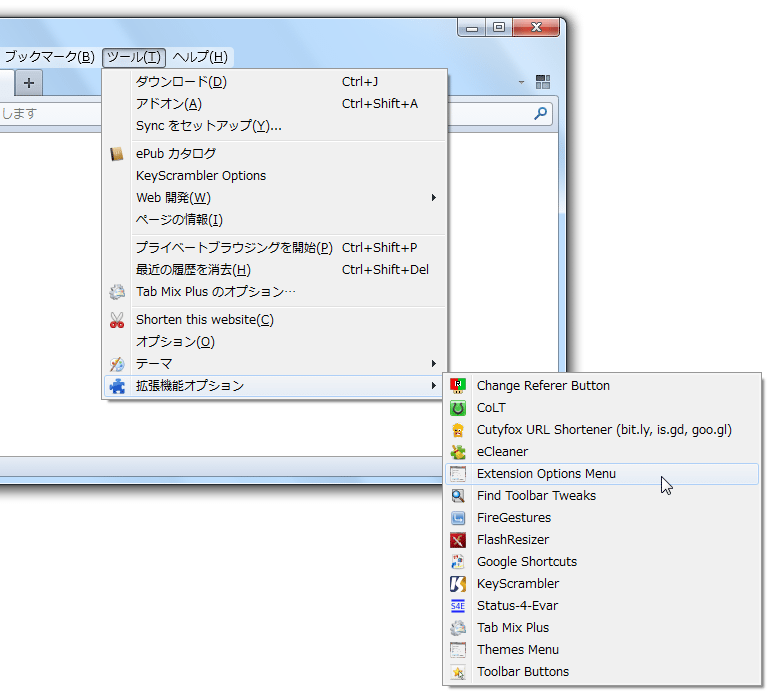Viewport: 771px width, 694px height.
Task: Click the search magnifier icon in search box
Action: coord(540,114)
